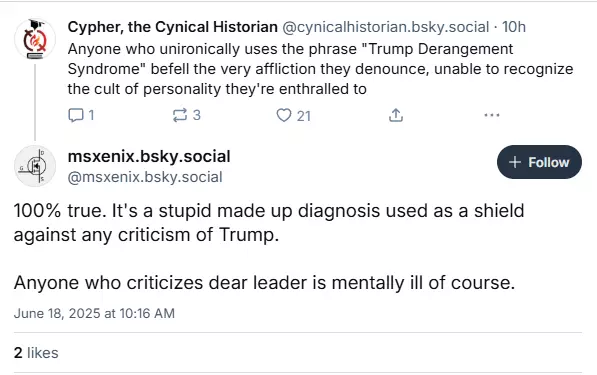Viewport: 597px width, 375px height.
Task: Repost Cypher's post using repost icon
Action: 180,115
